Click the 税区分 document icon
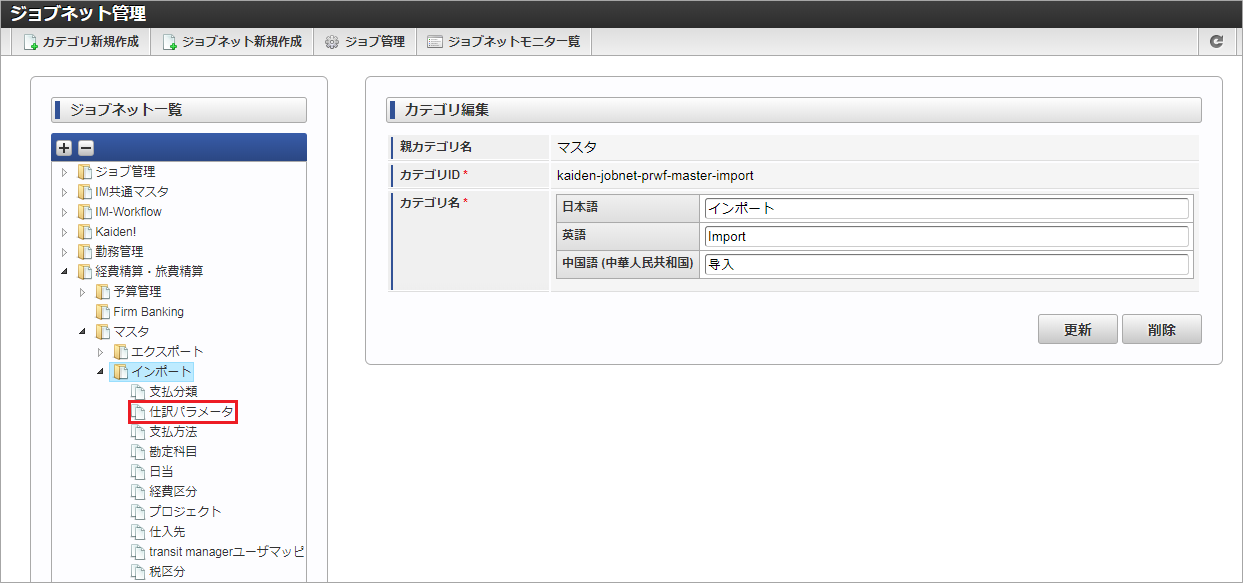 139,572
